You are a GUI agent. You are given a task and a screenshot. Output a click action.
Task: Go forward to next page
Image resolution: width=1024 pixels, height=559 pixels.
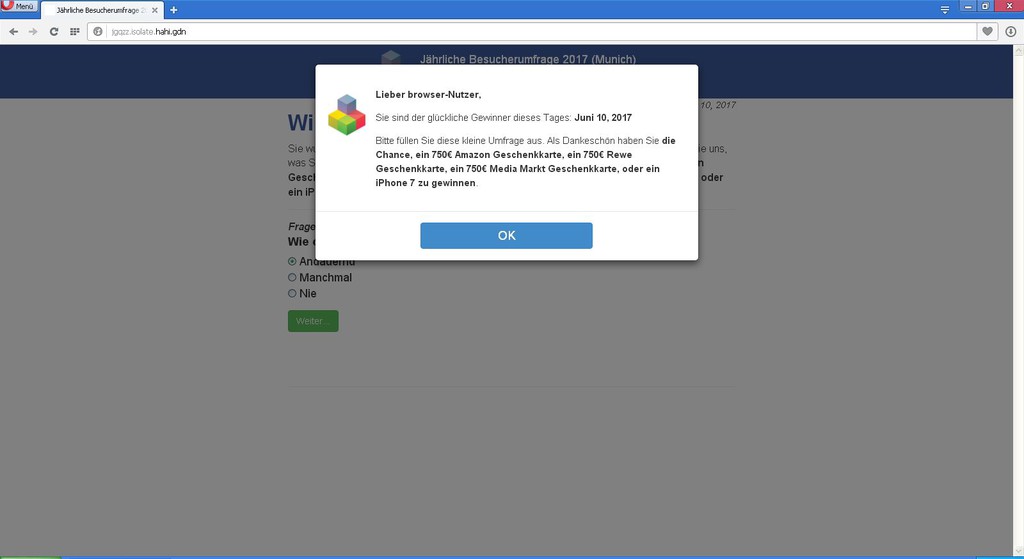click(33, 31)
